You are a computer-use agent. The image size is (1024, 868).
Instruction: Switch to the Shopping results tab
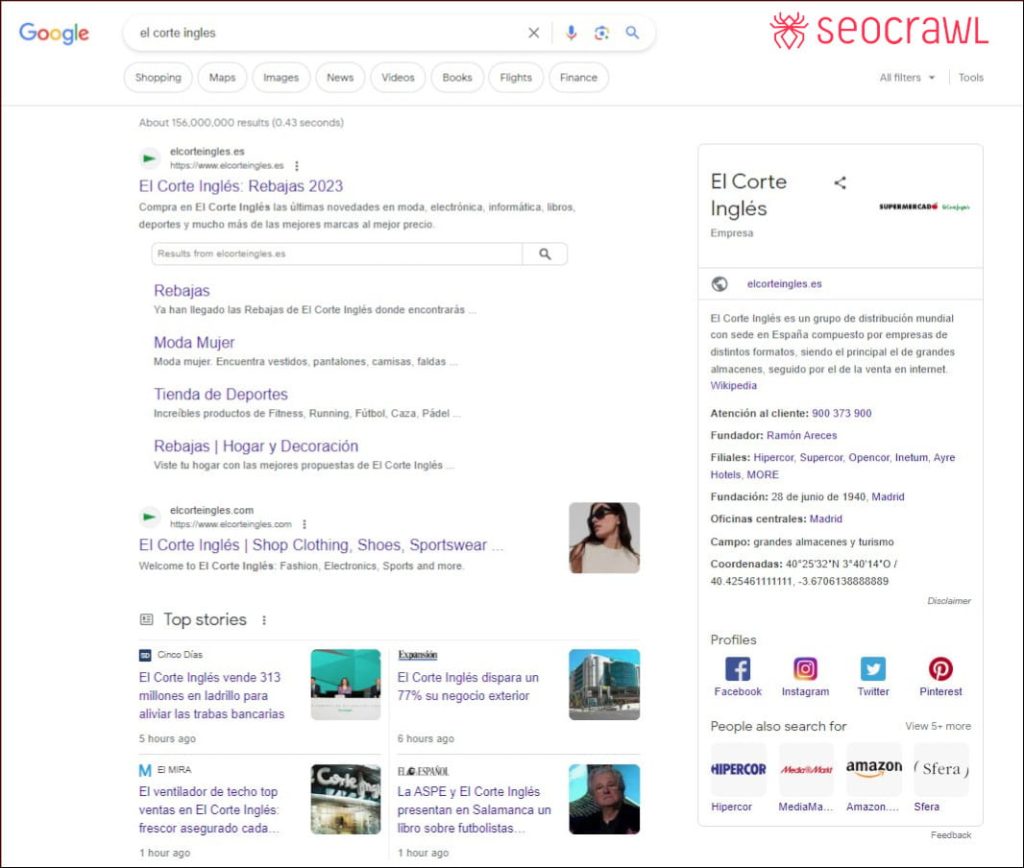pos(157,77)
